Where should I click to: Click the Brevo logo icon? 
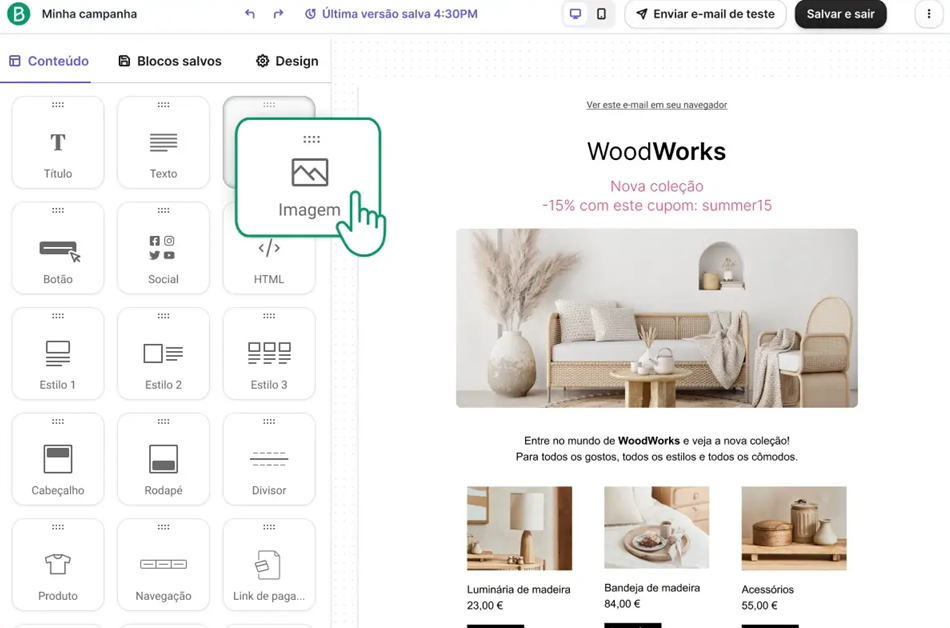(x=19, y=13)
